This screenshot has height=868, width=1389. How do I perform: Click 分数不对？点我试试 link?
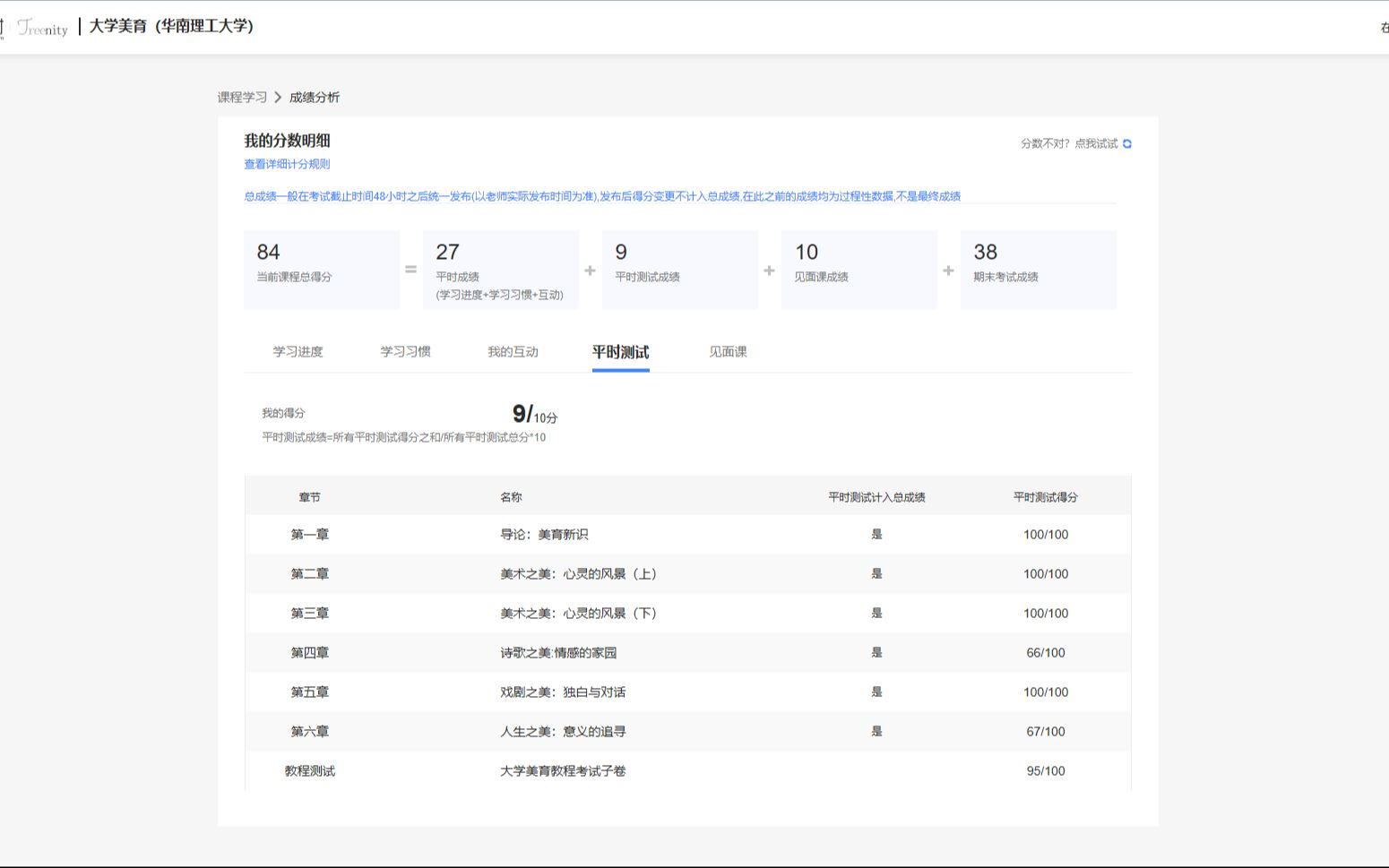(x=1069, y=143)
